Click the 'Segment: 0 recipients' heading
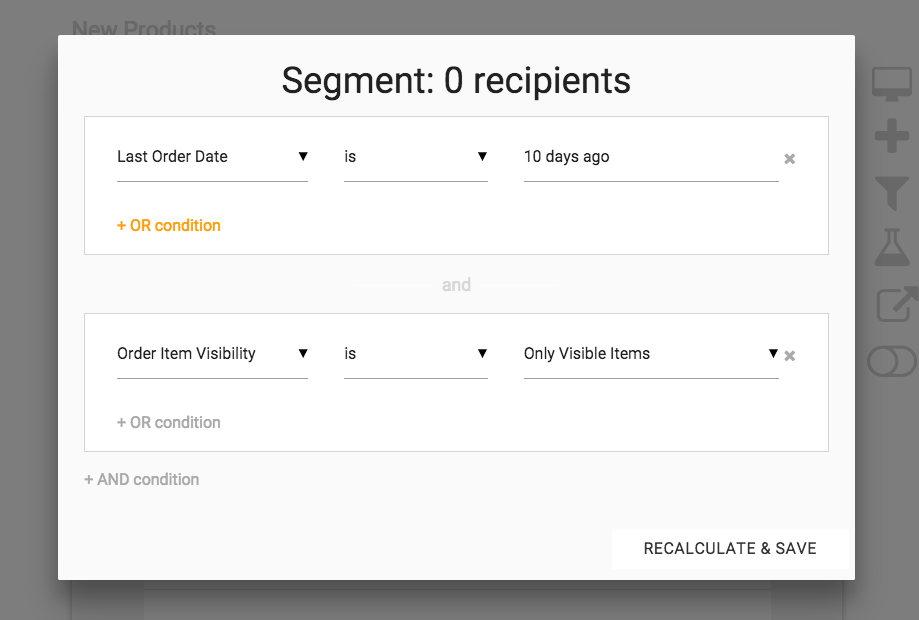This screenshot has width=919, height=620. (x=456, y=80)
